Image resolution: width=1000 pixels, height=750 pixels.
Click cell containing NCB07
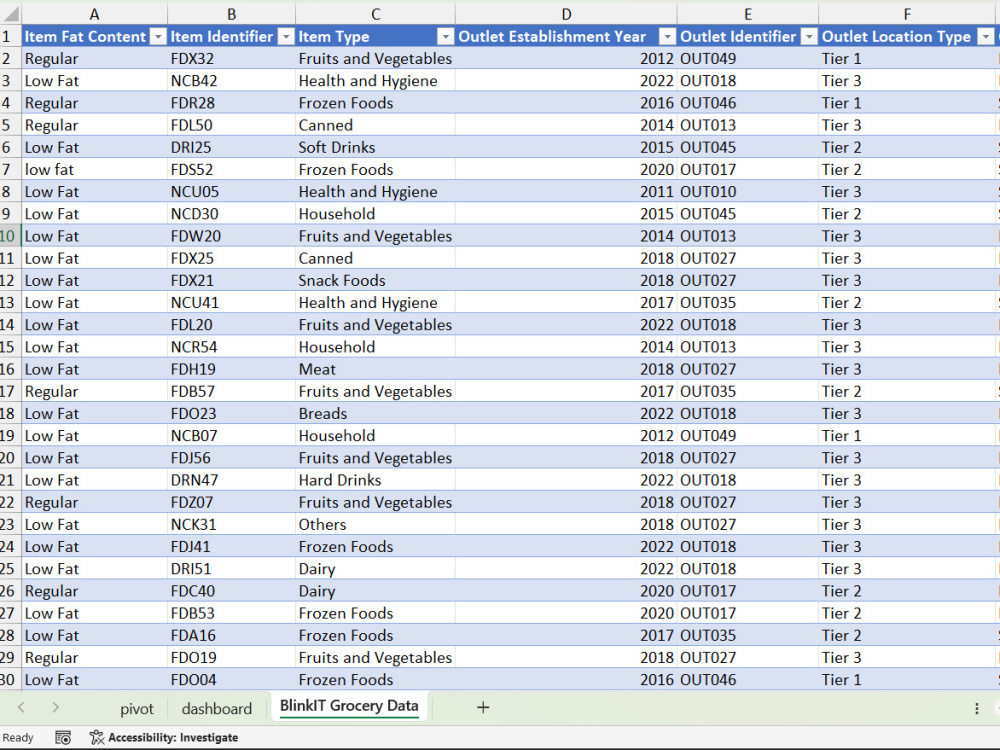click(x=232, y=436)
